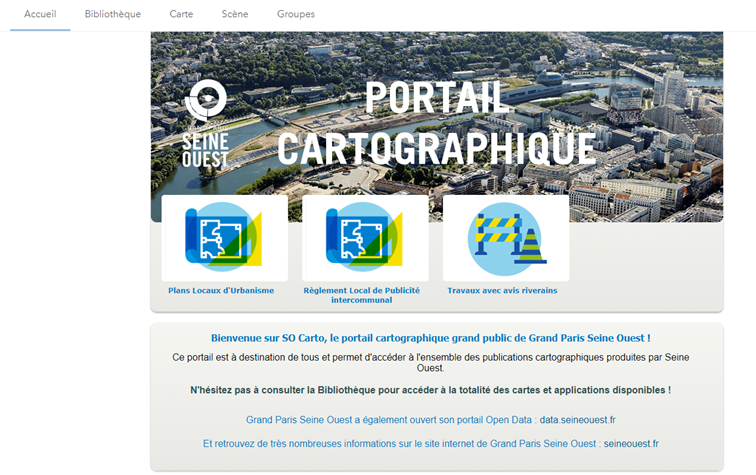756x475 pixels.
Task: Open the Accueil tab
Action: tap(40, 14)
